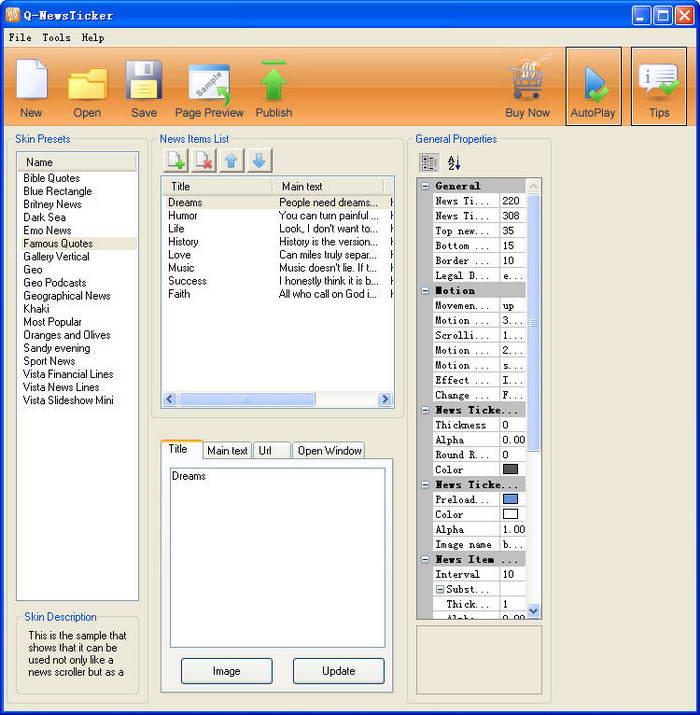Collapse second News Ticke... group above Preload
Viewport: 700px width, 715px height.
(425, 485)
